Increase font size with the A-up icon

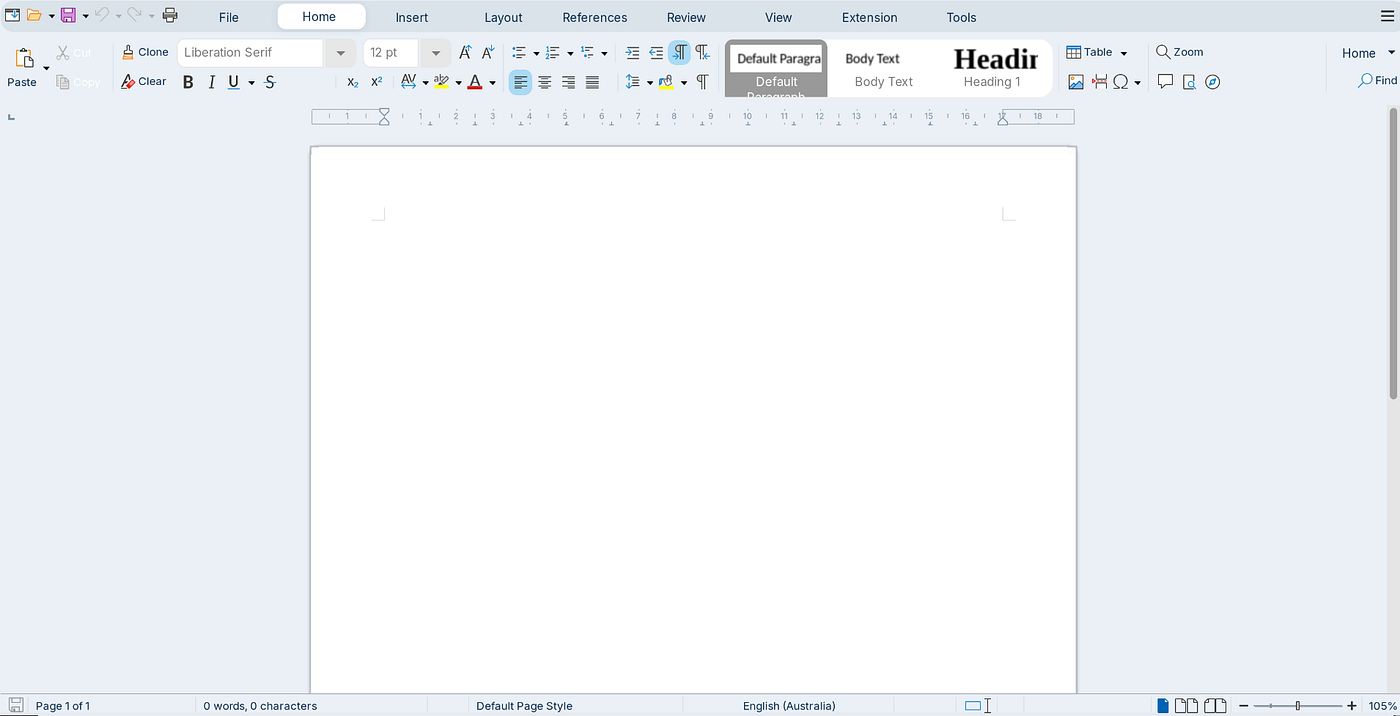tap(465, 52)
